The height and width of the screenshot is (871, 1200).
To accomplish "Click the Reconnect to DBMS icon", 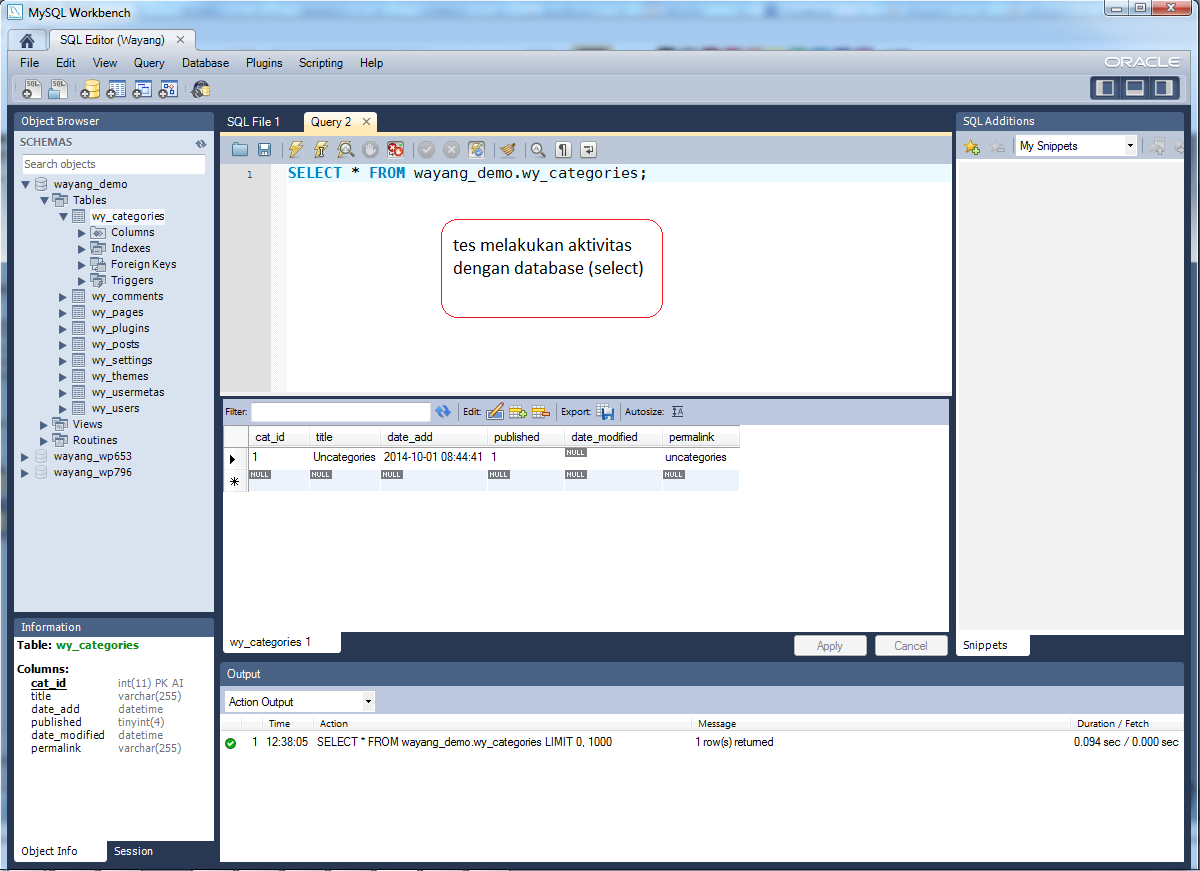I will (201, 89).
